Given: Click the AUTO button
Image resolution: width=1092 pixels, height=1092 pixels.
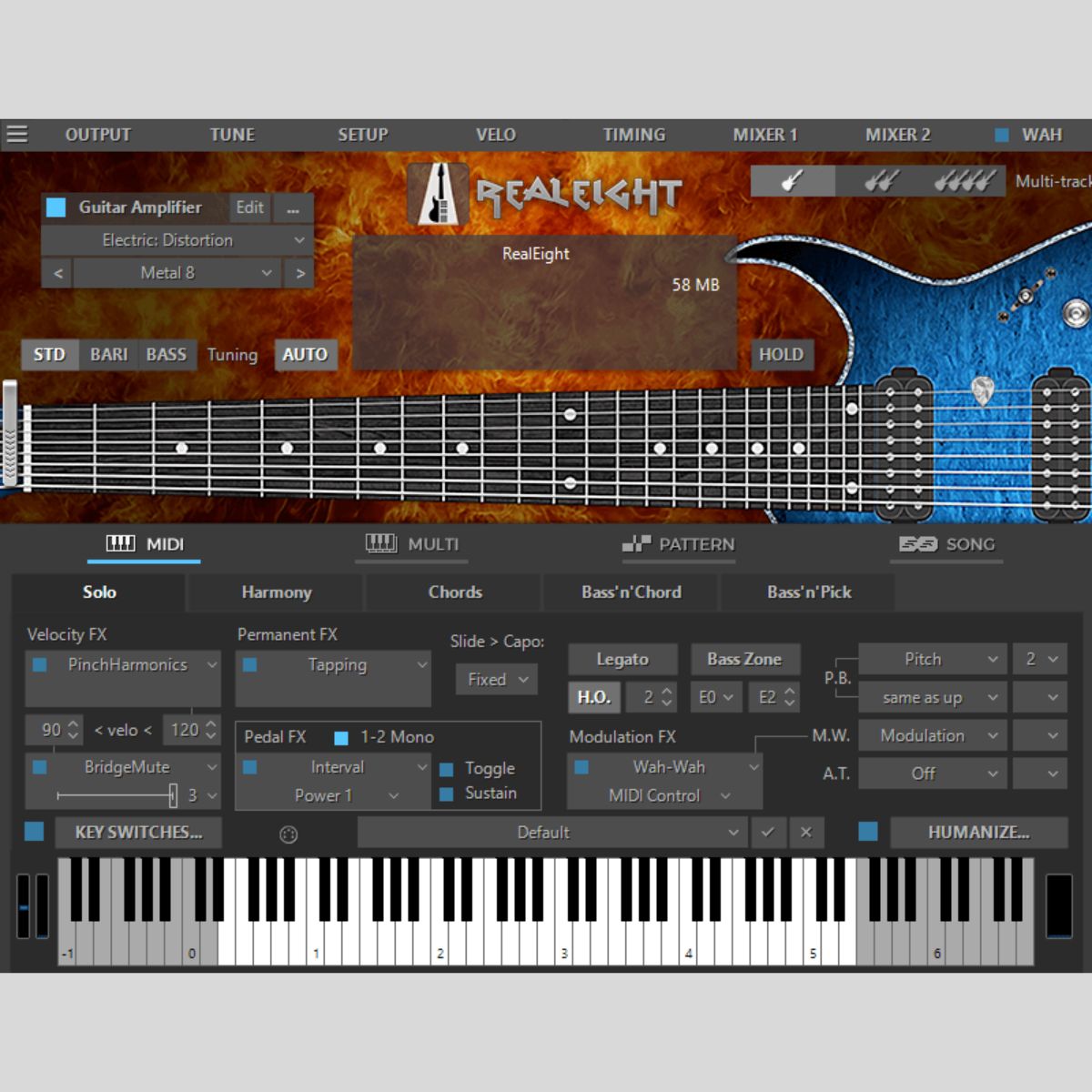Looking at the screenshot, I should pos(305,355).
